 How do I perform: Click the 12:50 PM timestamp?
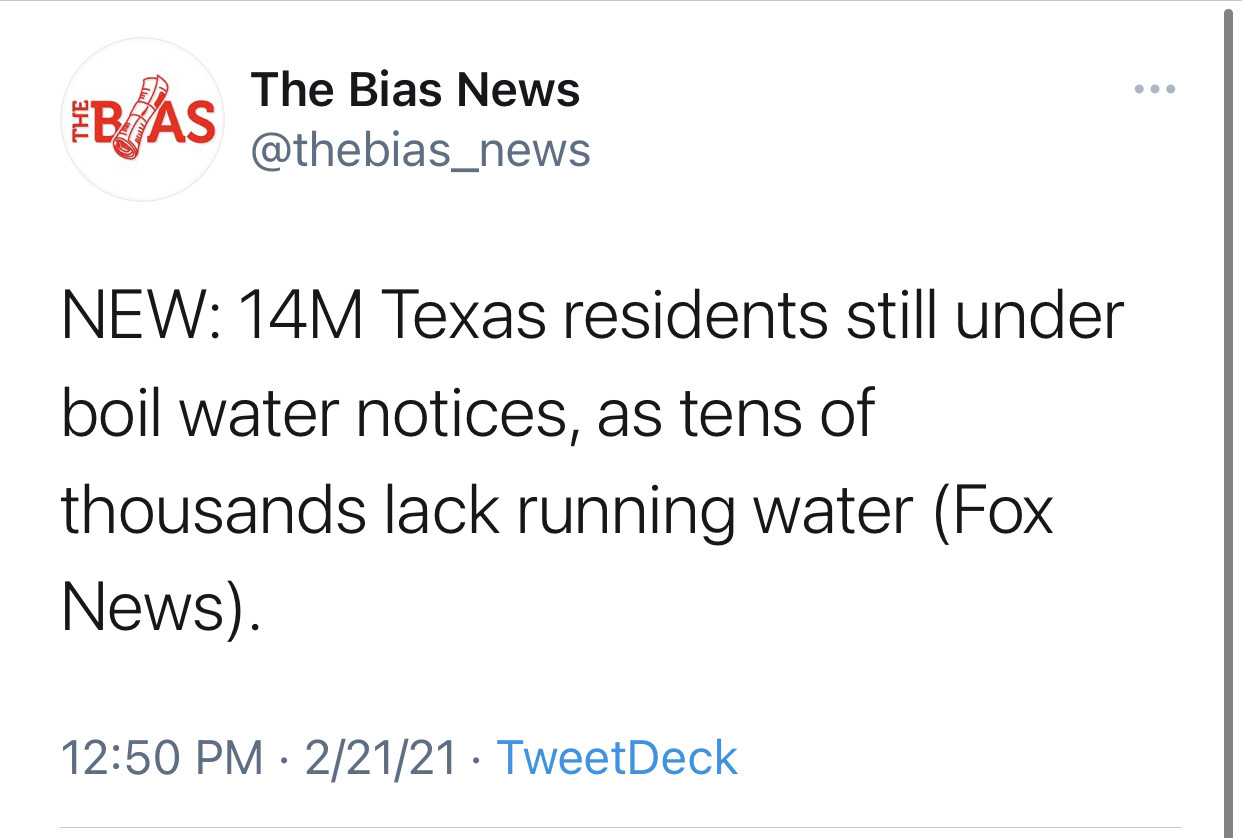[162, 757]
